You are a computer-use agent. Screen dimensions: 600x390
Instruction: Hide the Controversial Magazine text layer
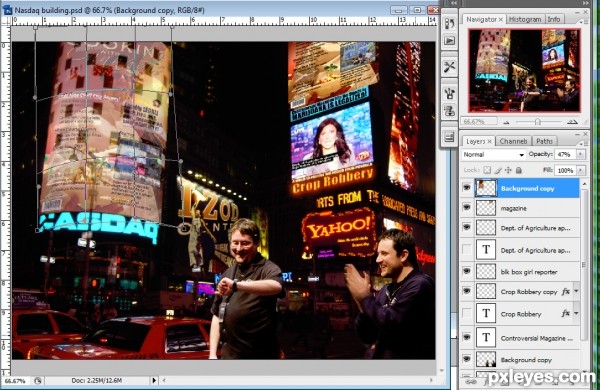click(466, 337)
